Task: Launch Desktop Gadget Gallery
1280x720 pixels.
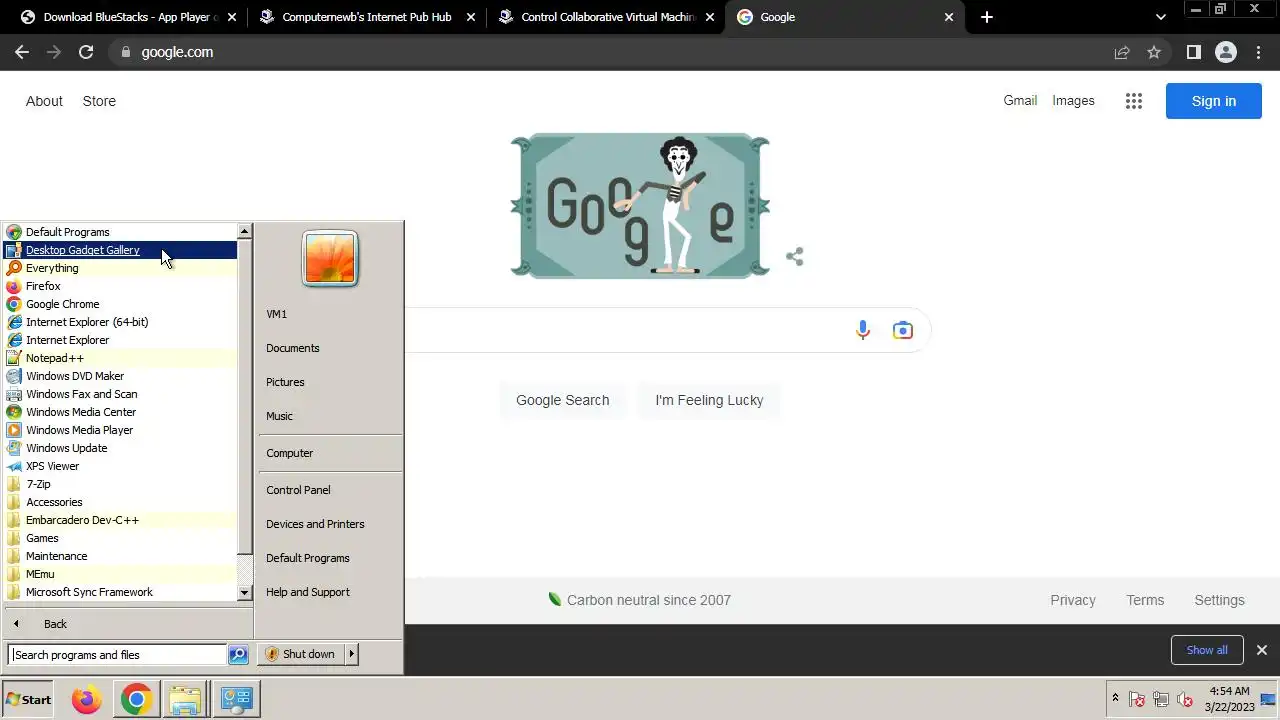Action: point(120,250)
